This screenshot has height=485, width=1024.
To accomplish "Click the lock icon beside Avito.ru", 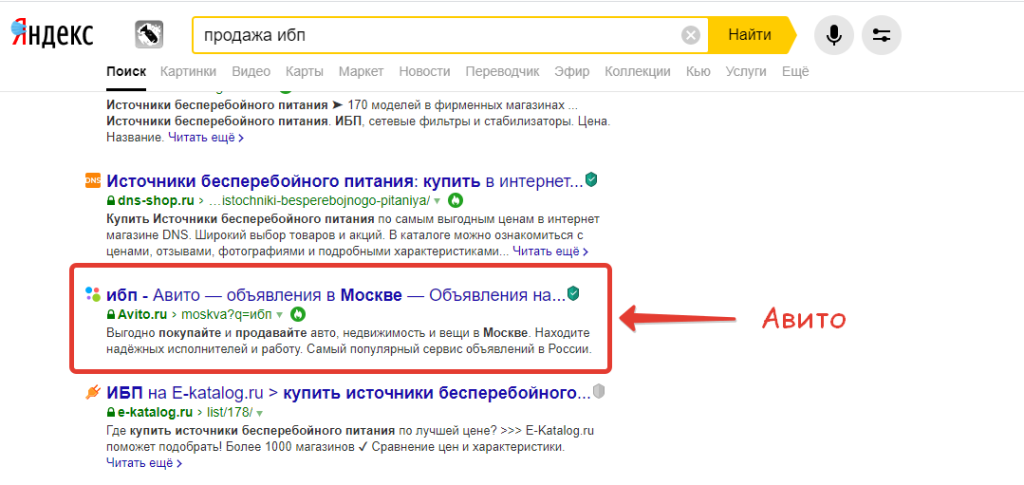I will click(x=110, y=314).
